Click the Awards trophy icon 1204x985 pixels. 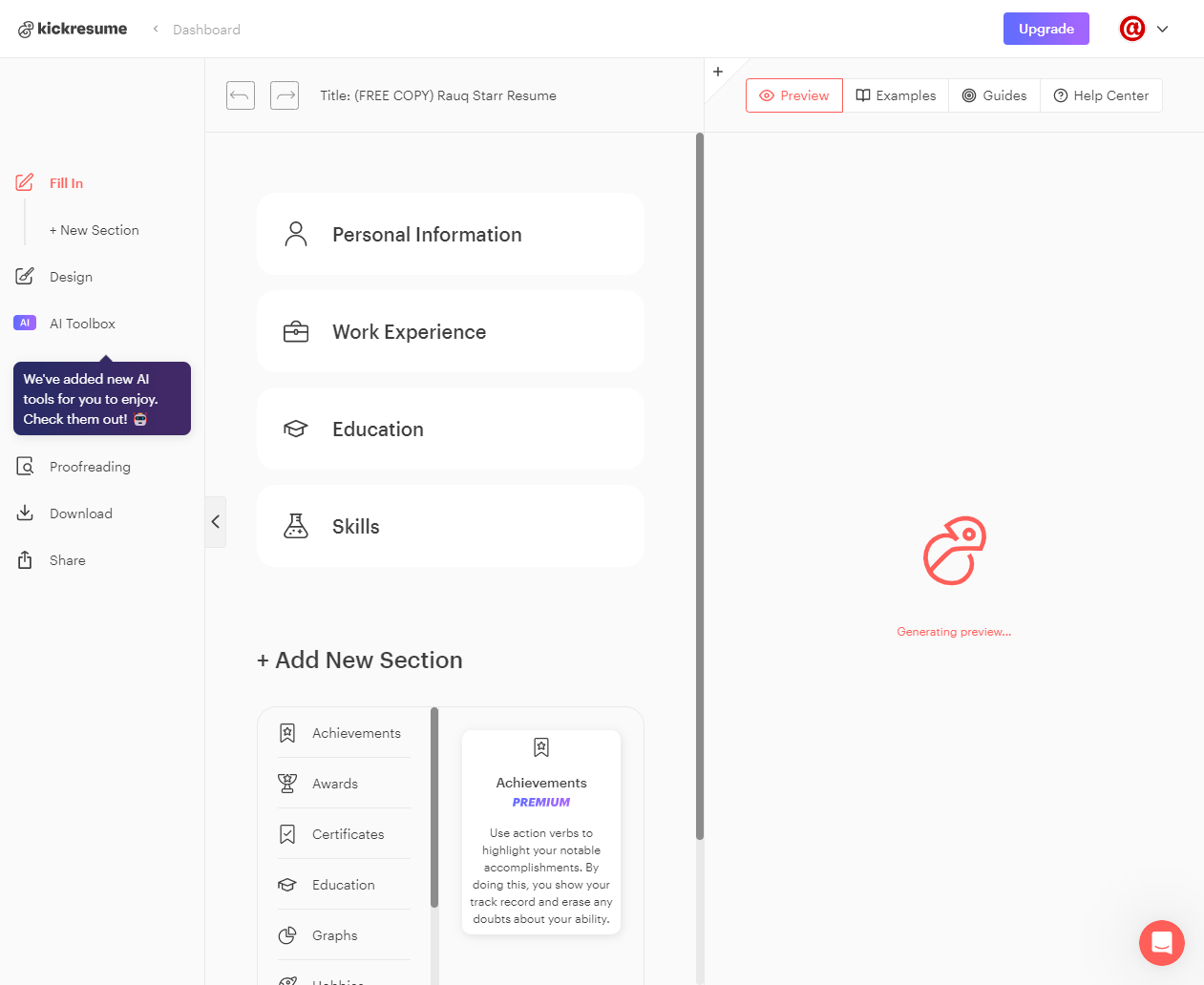(287, 784)
